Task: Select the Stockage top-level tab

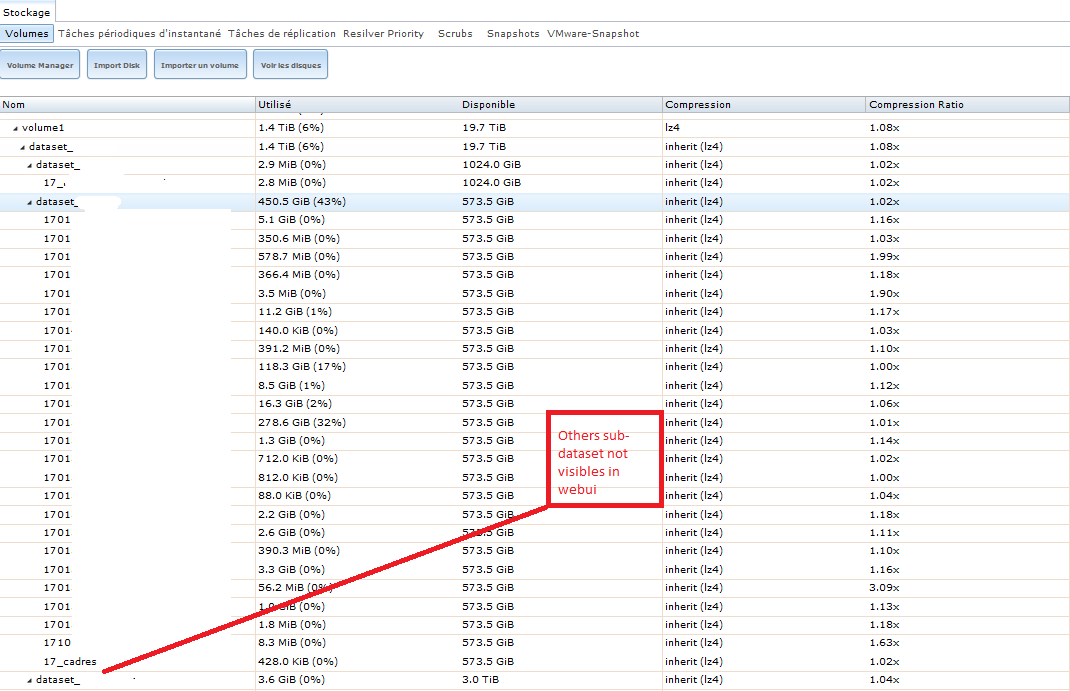Action: click(x=27, y=12)
